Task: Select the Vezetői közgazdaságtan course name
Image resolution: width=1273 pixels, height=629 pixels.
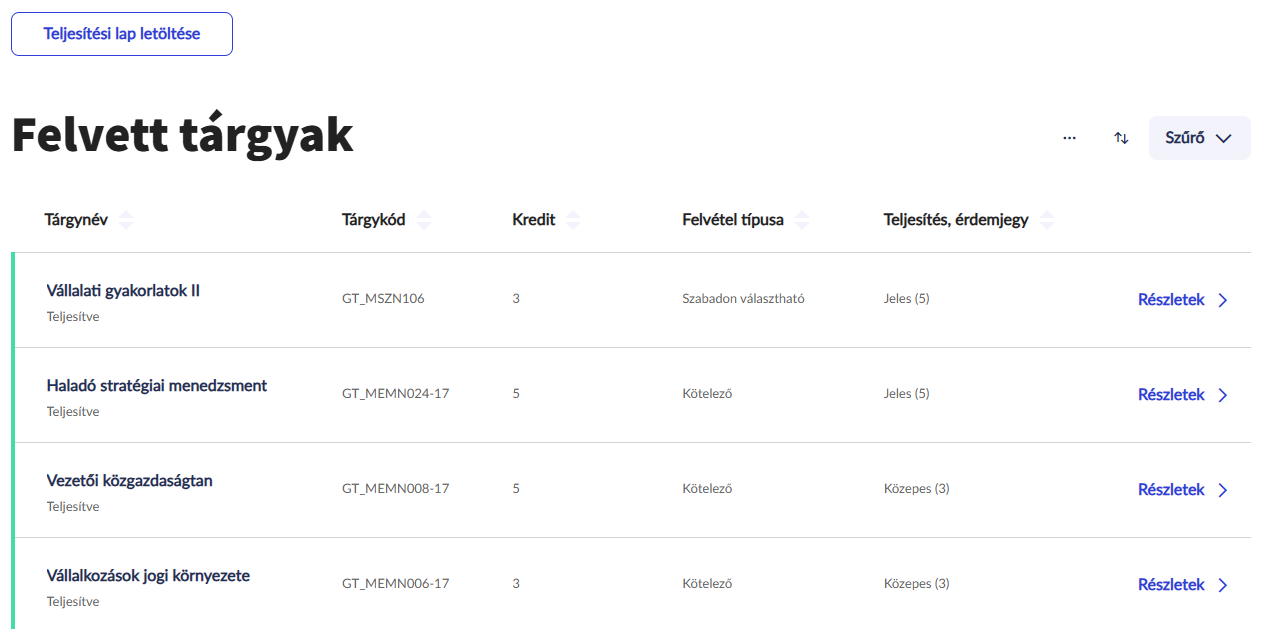Action: pos(129,481)
